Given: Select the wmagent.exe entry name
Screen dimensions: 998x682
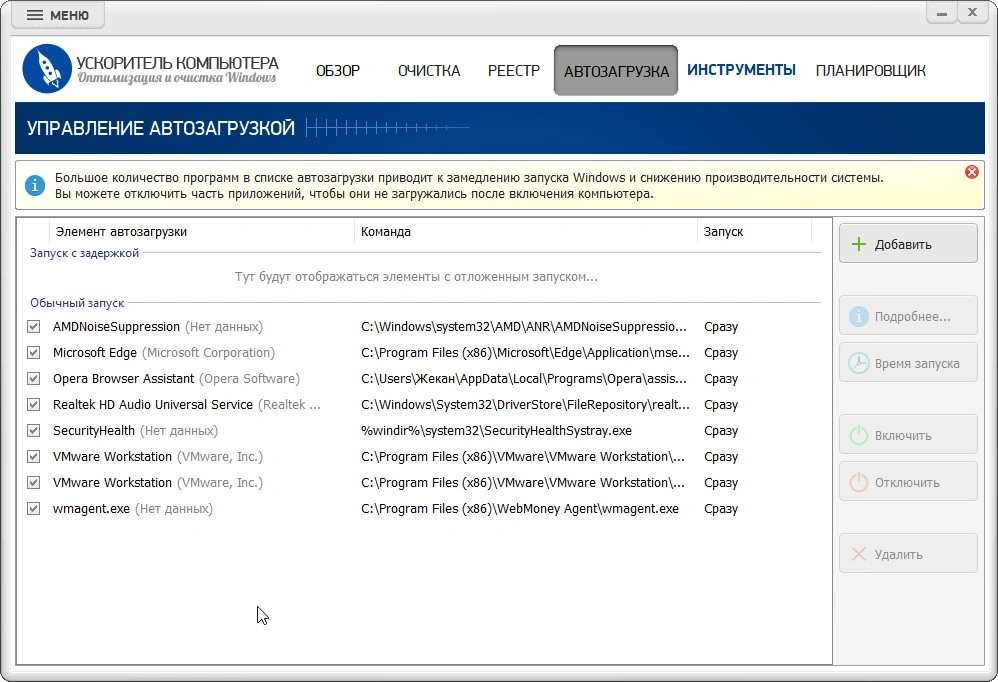Looking at the screenshot, I should [91, 509].
